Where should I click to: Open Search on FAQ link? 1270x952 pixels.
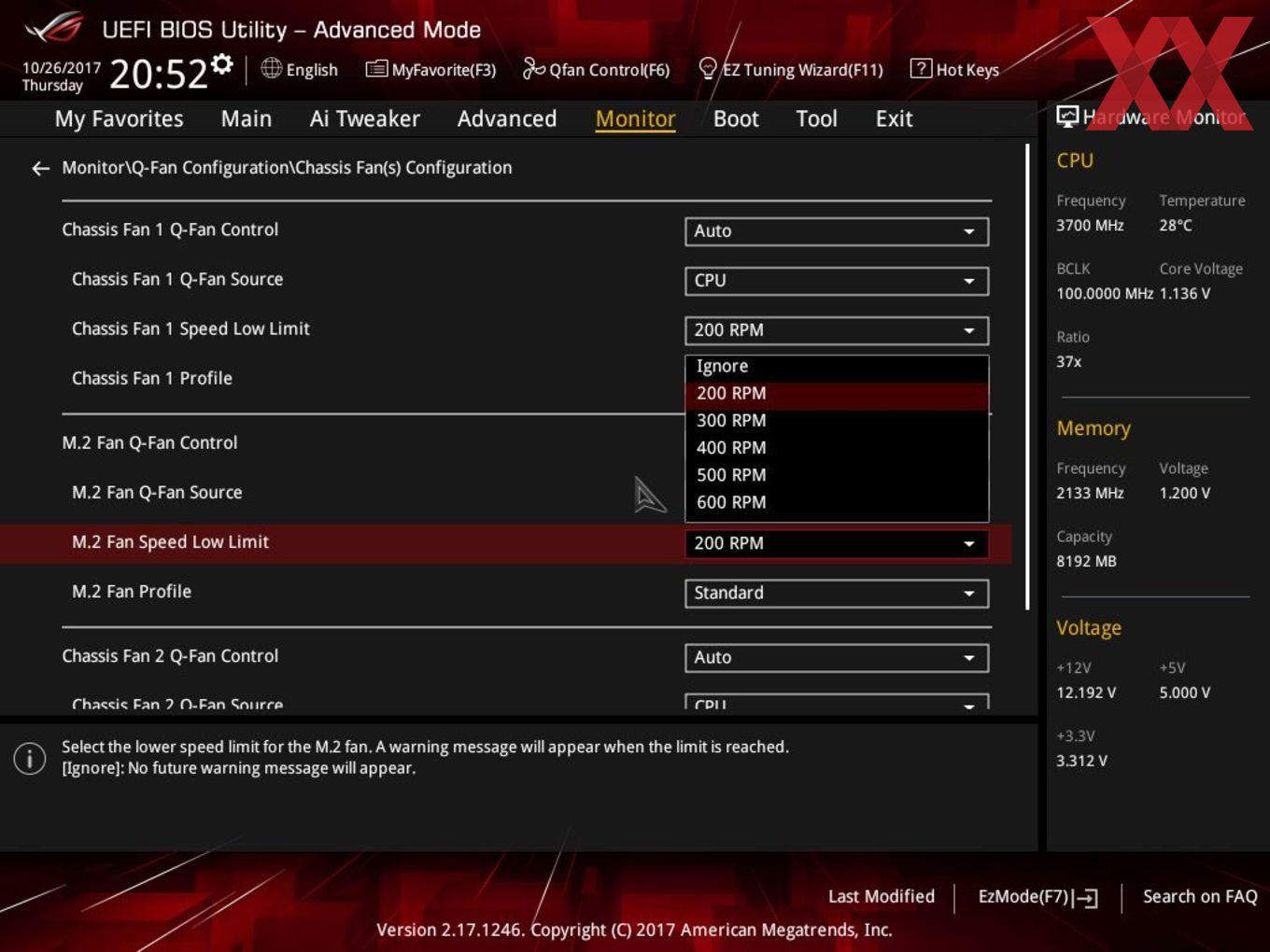pos(1200,897)
